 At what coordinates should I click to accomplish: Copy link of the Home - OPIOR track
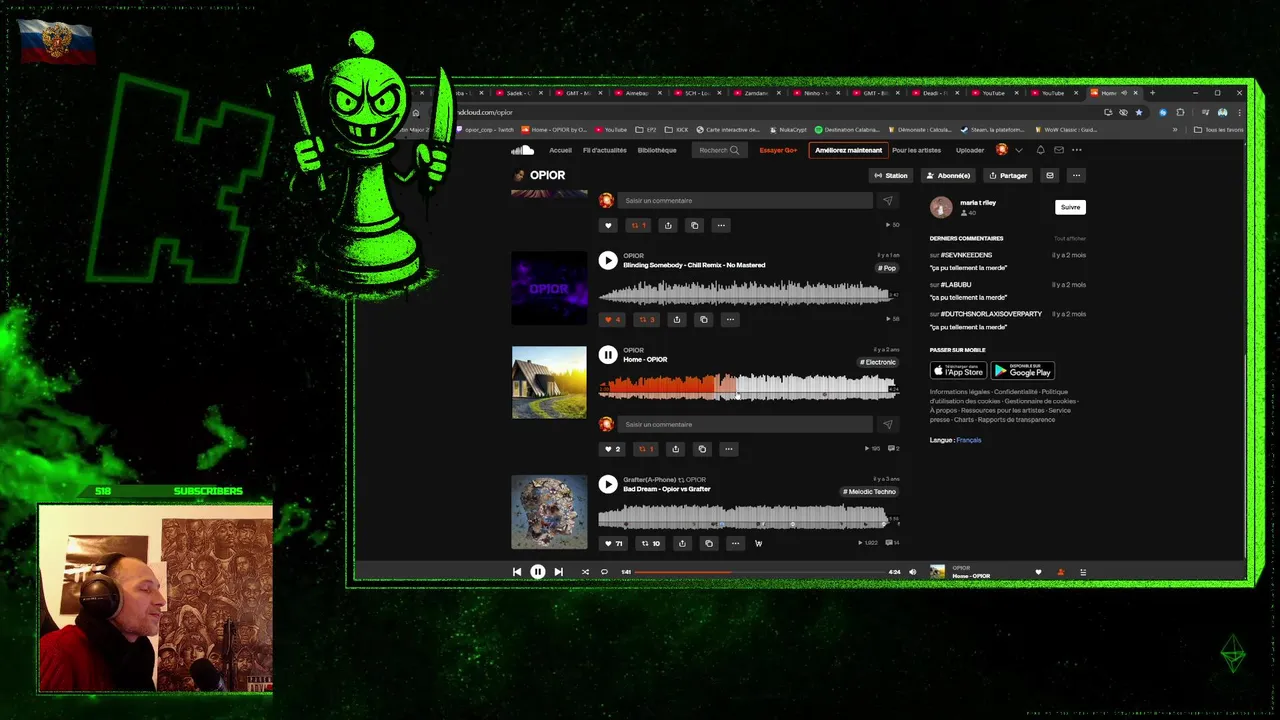point(702,449)
